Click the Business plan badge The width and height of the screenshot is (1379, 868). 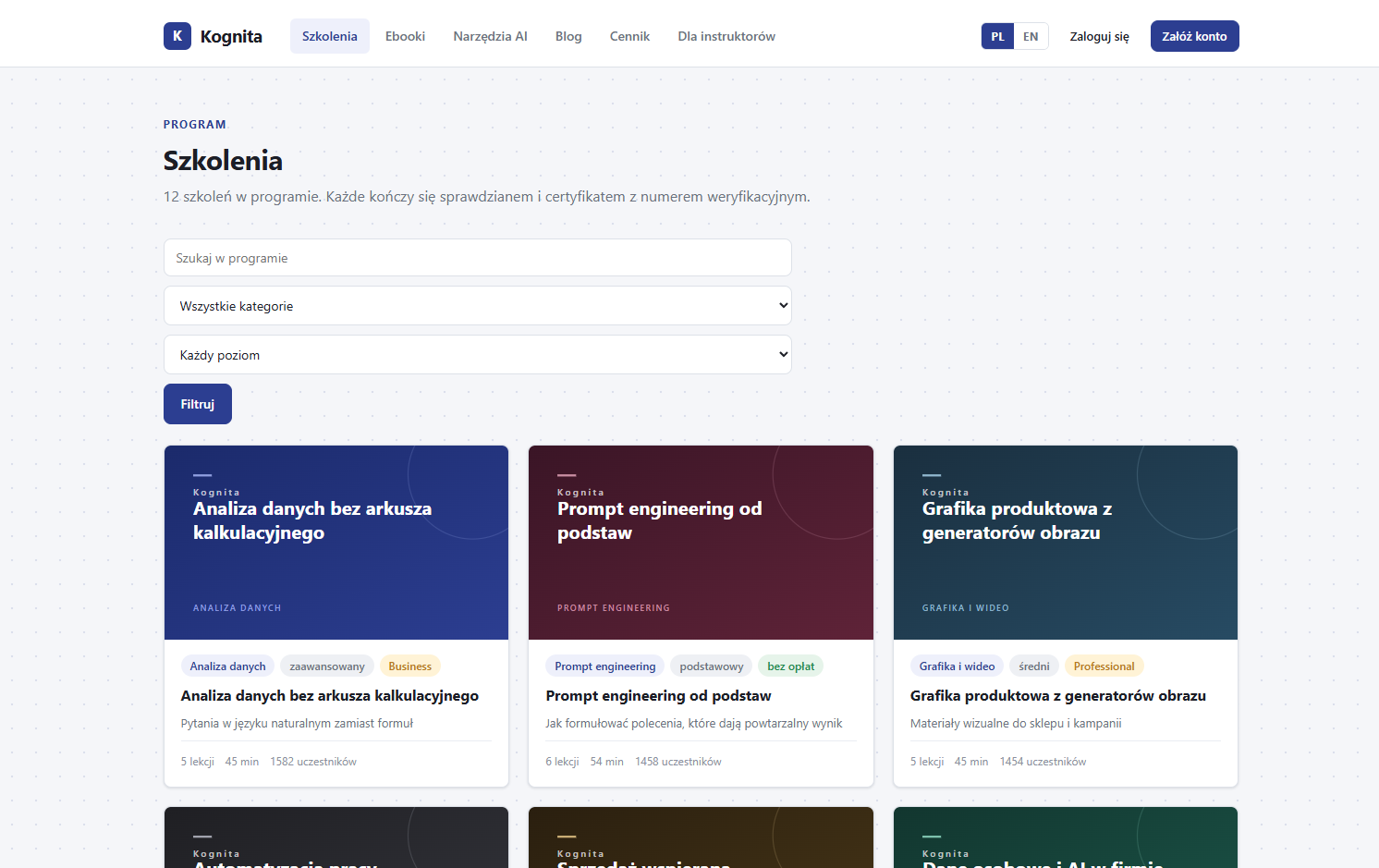410,666
